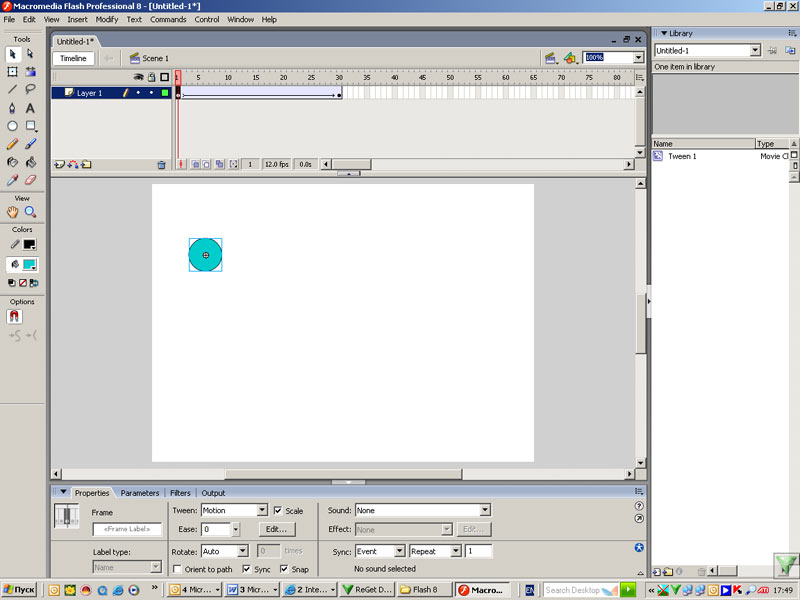Select the Paint Bucket tool
The image size is (800, 600).
click(x=31, y=162)
